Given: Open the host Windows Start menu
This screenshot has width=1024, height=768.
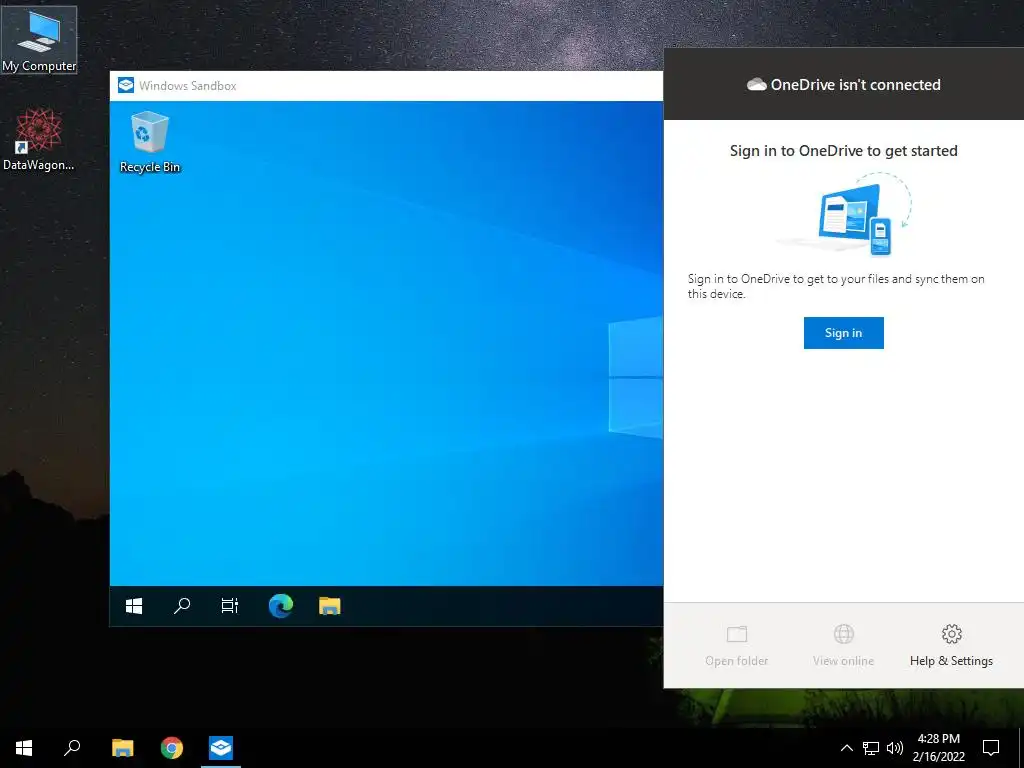Looking at the screenshot, I should point(24,748).
